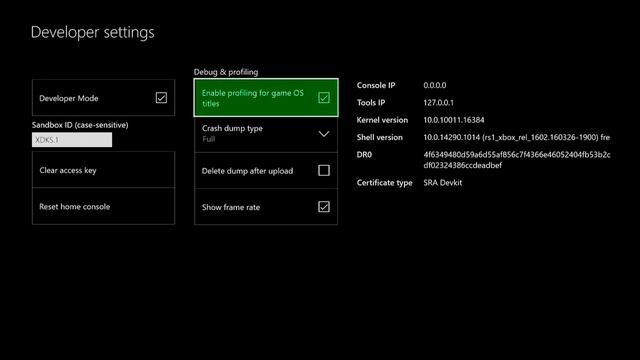Image resolution: width=640 pixels, height=360 pixels.
Task: Disable the Show frame rate checkbox
Action: coord(324,207)
